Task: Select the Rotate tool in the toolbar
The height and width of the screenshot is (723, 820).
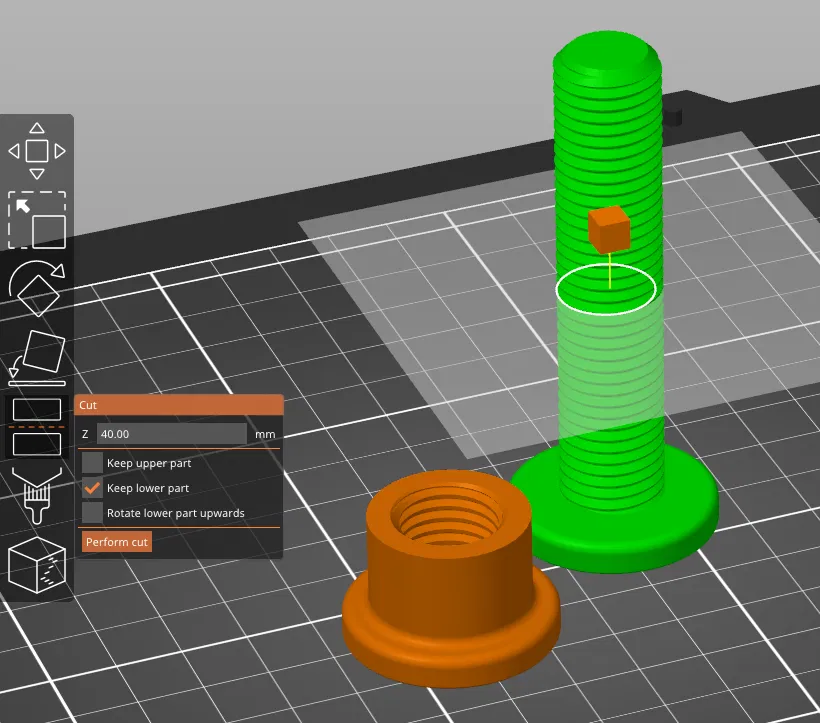Action: click(37, 288)
